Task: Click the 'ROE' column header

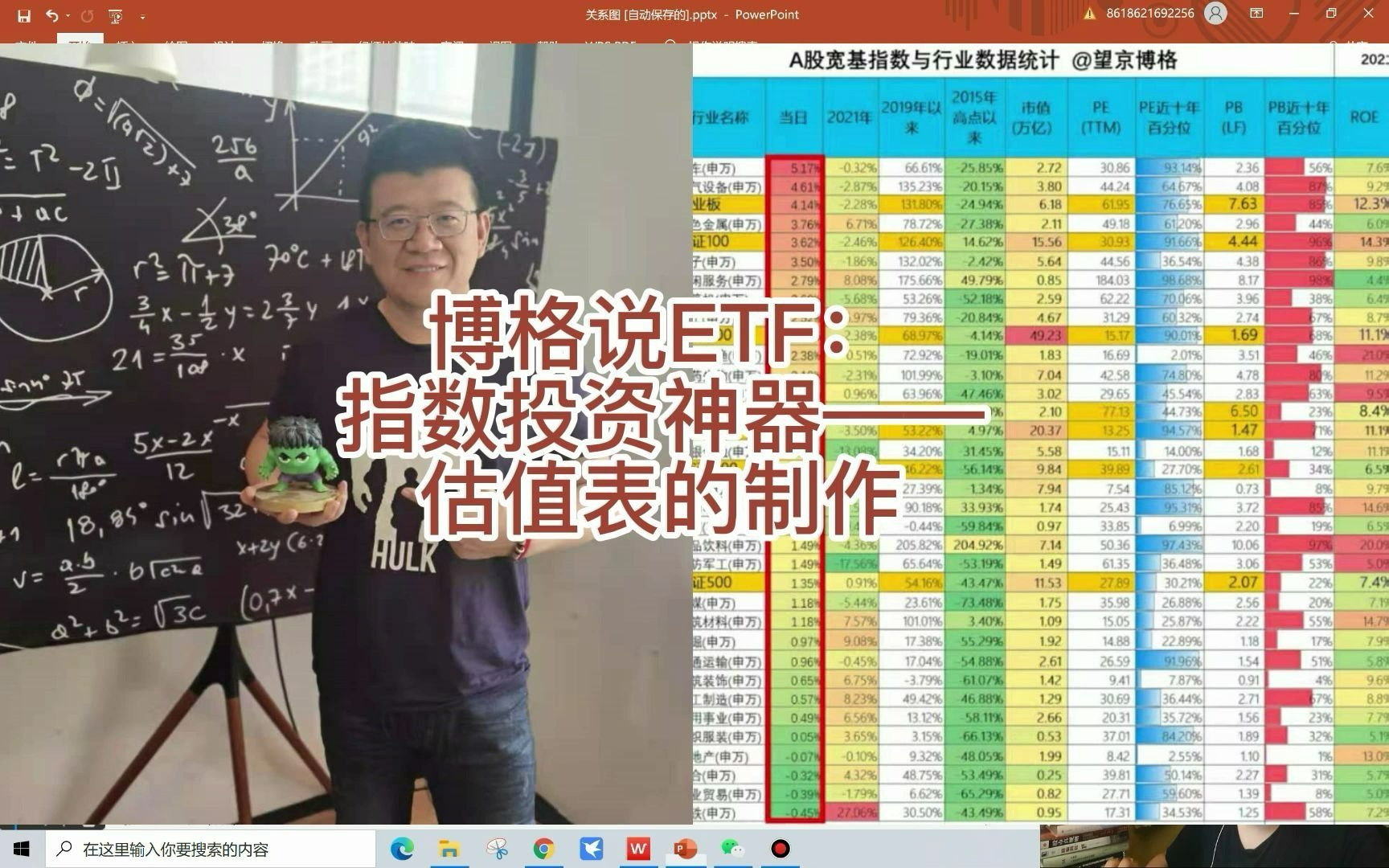Action: point(1363,117)
